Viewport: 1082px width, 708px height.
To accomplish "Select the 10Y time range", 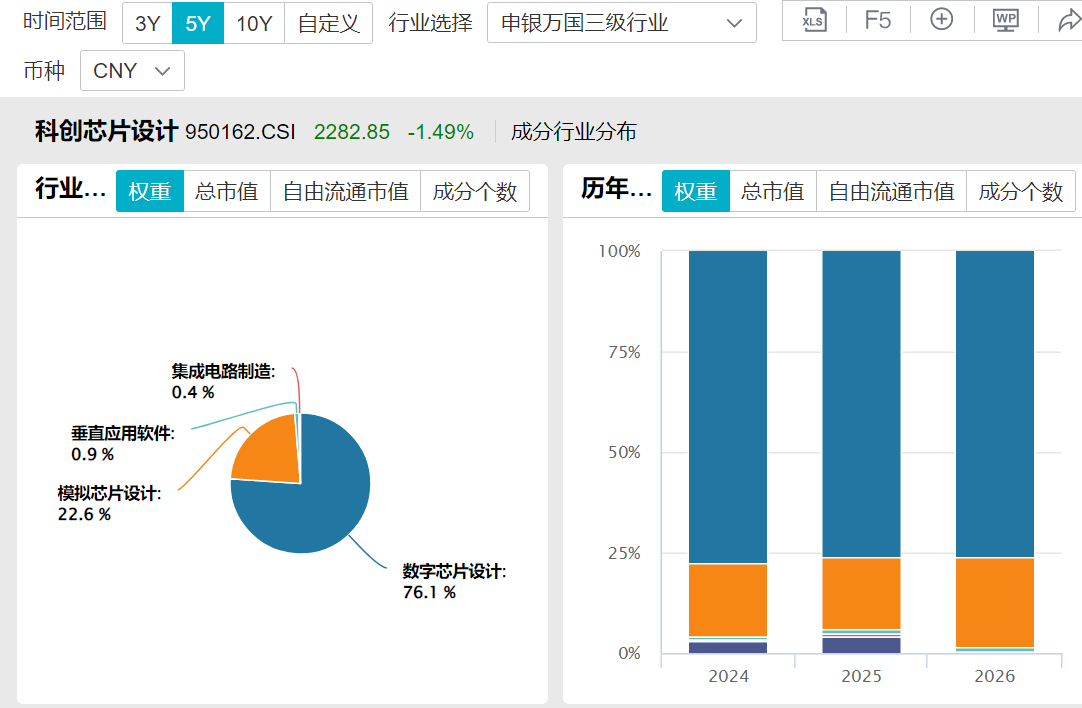I will pos(254,23).
